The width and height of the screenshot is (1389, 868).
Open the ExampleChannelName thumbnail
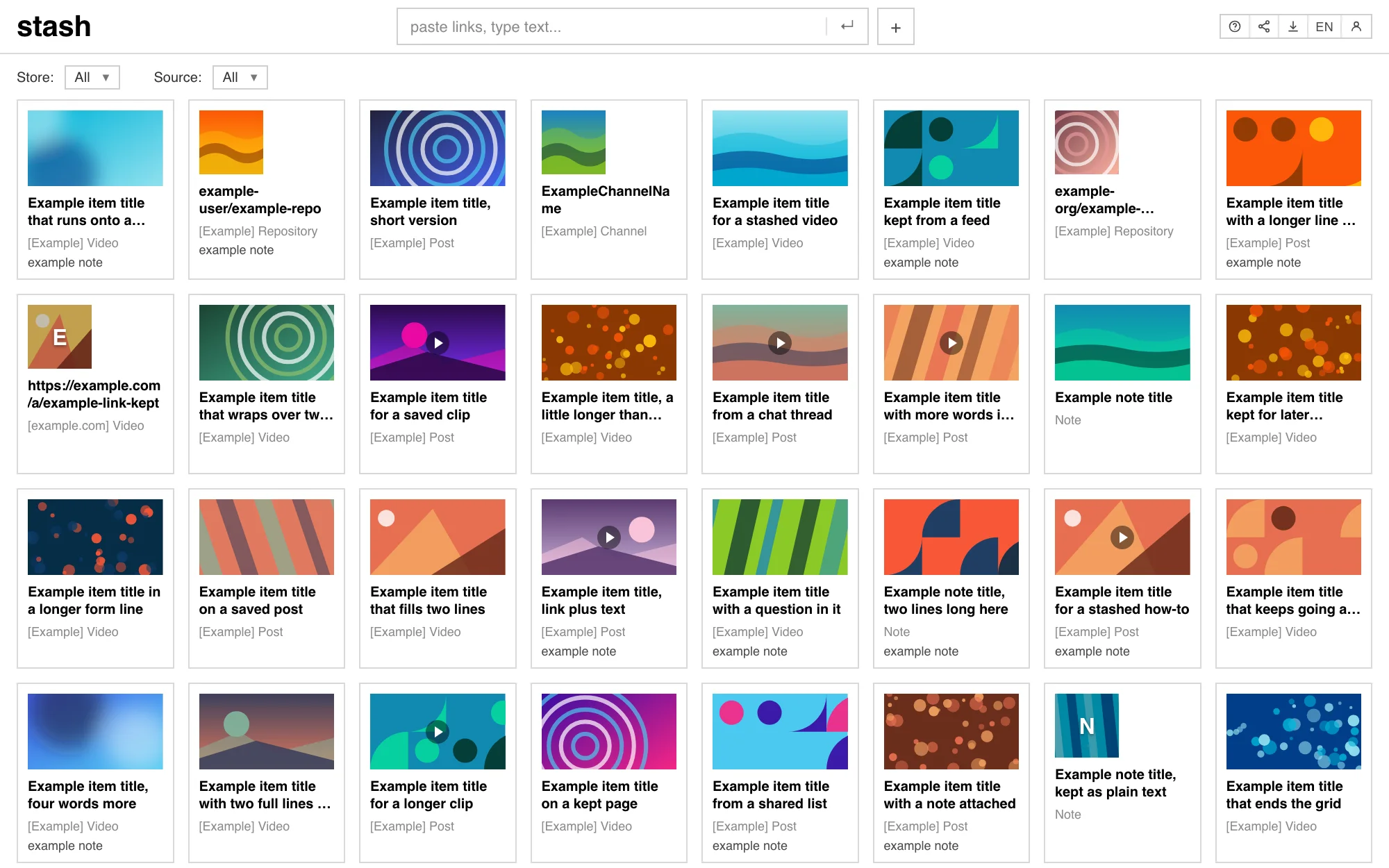[x=574, y=142]
